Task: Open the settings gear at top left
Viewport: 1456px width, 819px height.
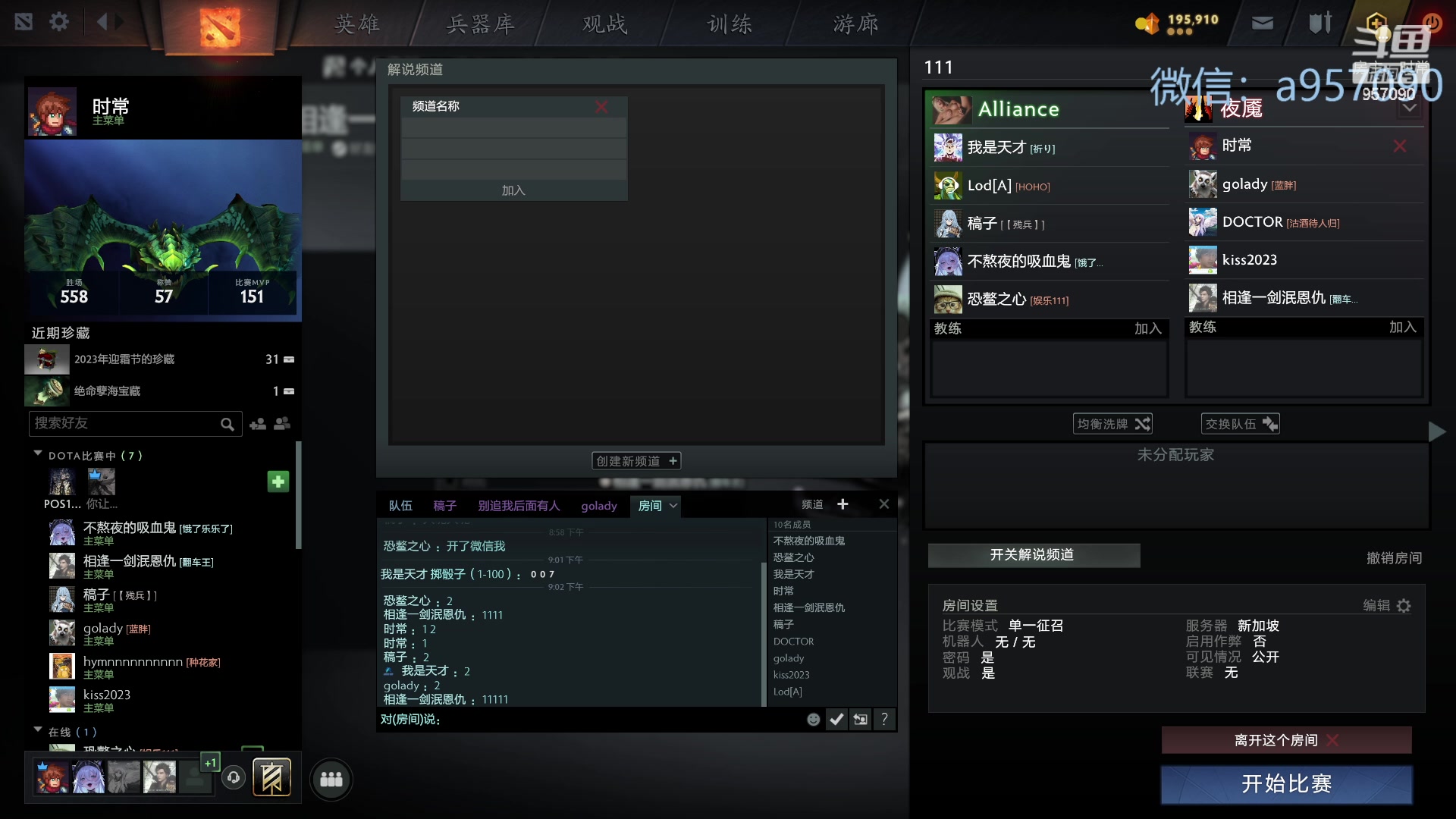Action: 59,22
